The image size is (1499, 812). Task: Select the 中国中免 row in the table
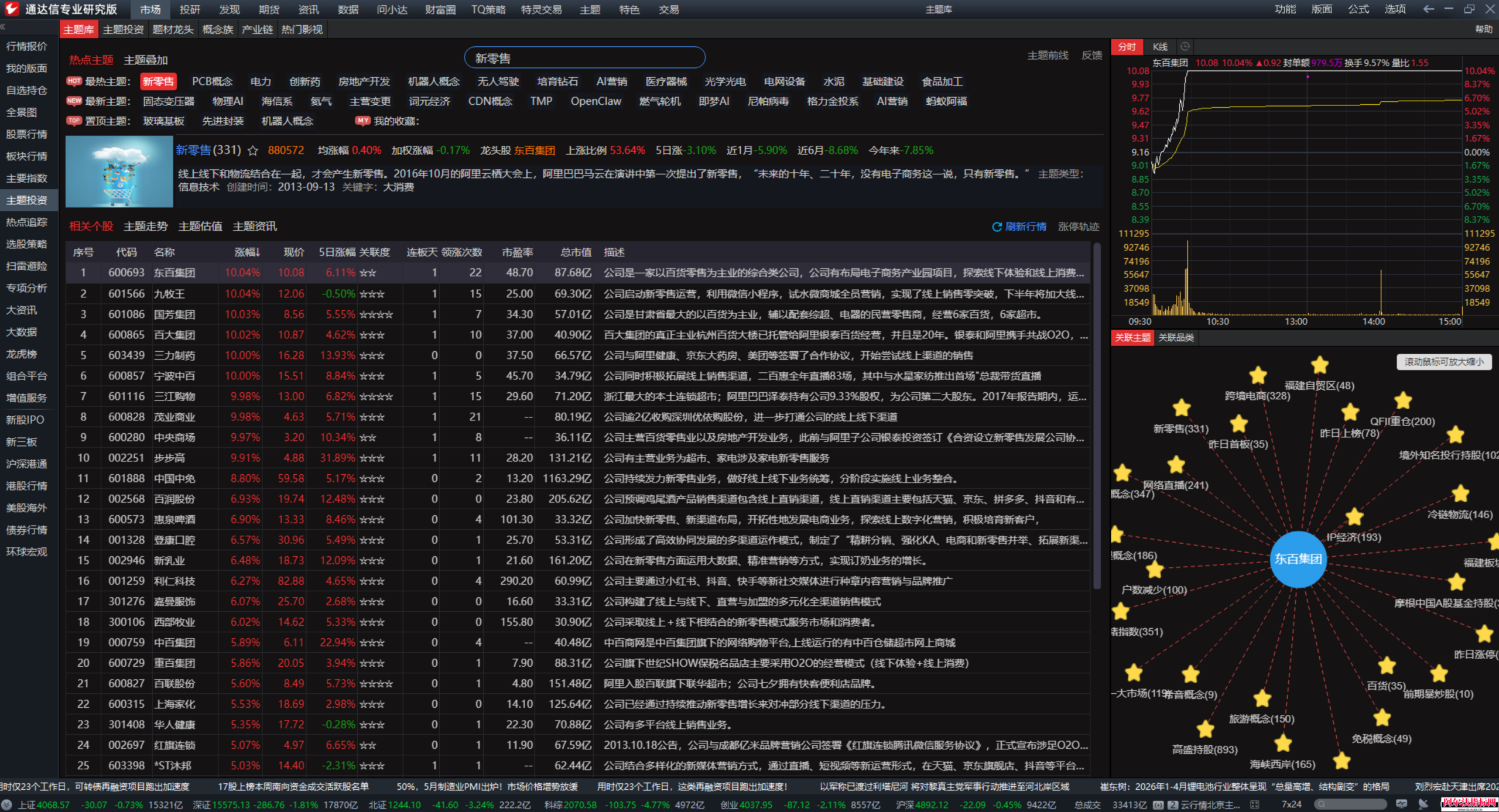coord(577,479)
